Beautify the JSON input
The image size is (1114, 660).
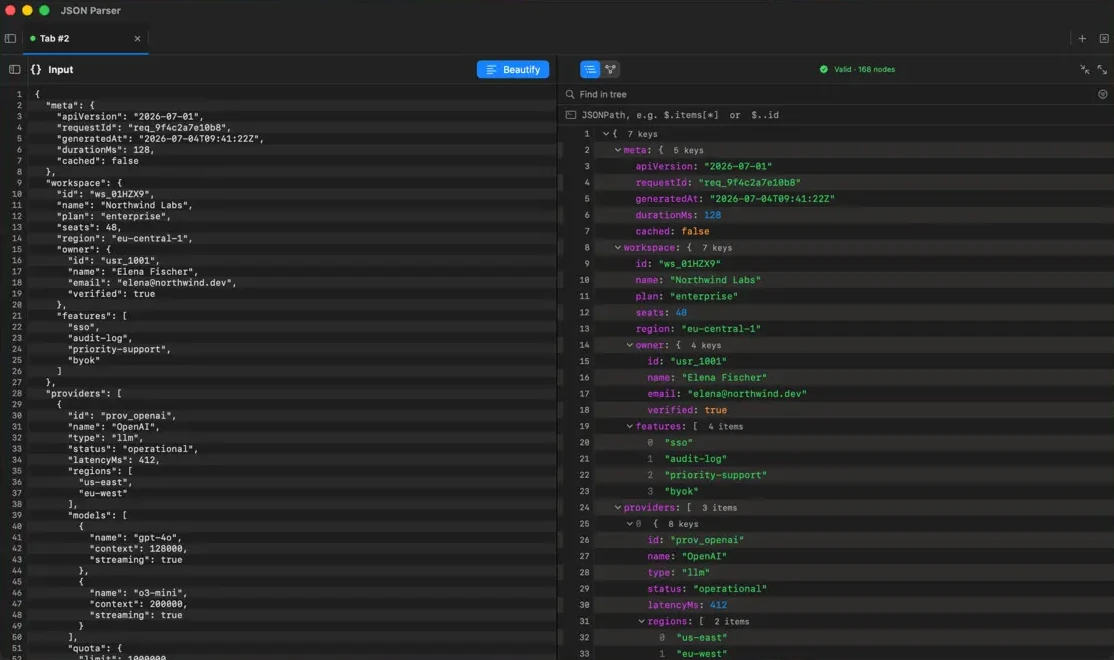512,70
